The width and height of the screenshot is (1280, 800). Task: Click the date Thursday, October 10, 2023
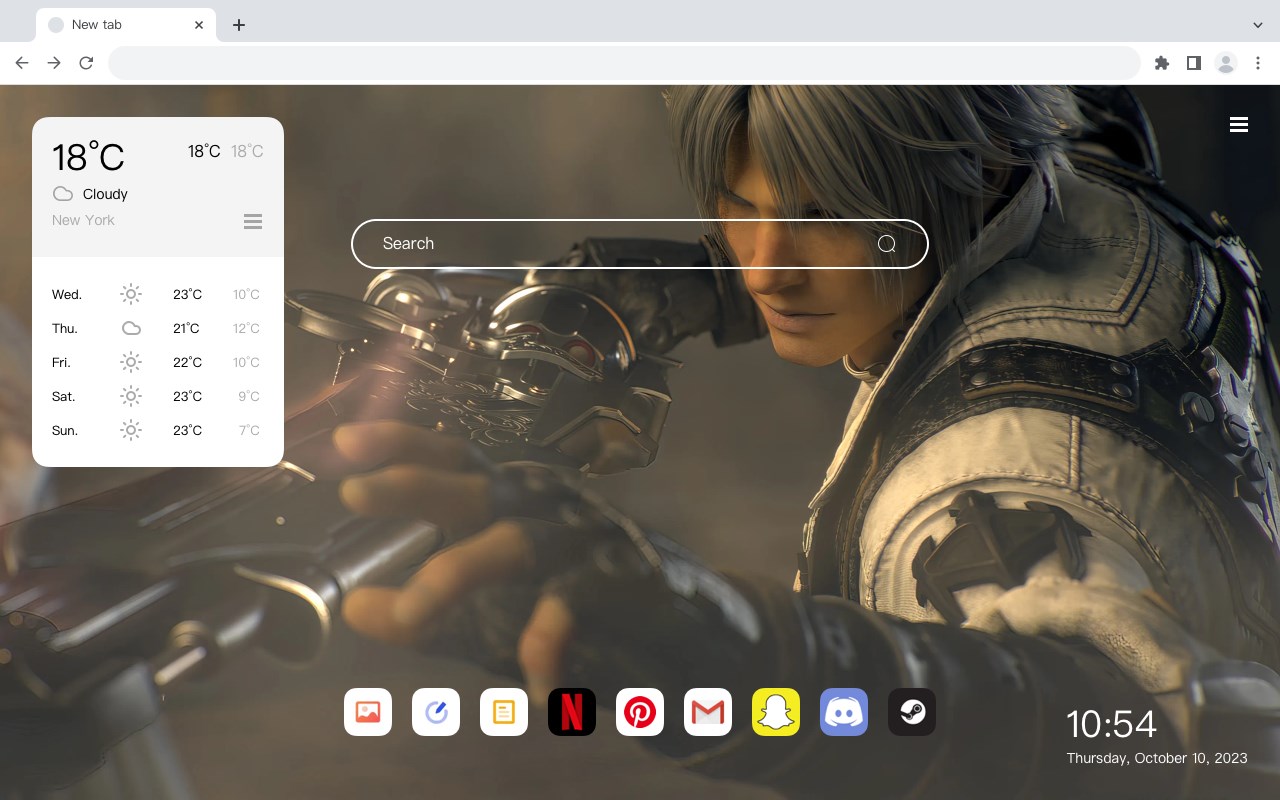(x=1157, y=758)
